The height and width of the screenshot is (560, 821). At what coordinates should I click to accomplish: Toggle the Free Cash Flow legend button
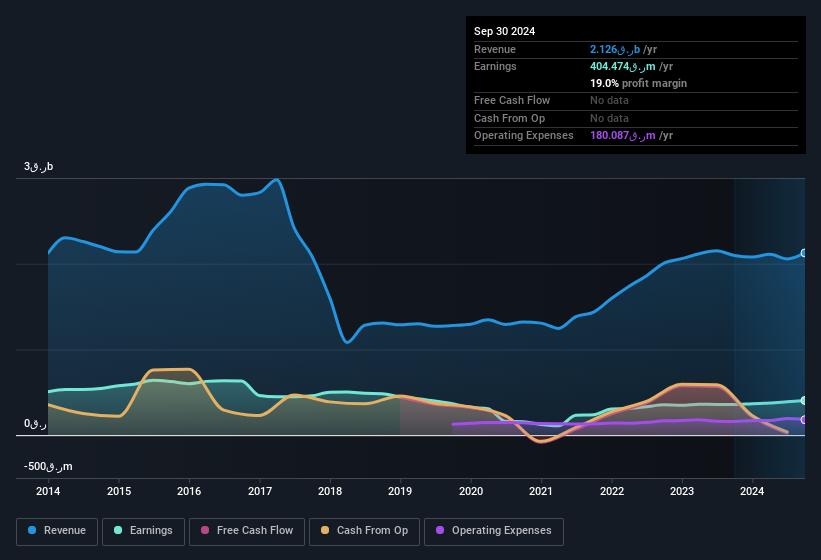tap(247, 531)
